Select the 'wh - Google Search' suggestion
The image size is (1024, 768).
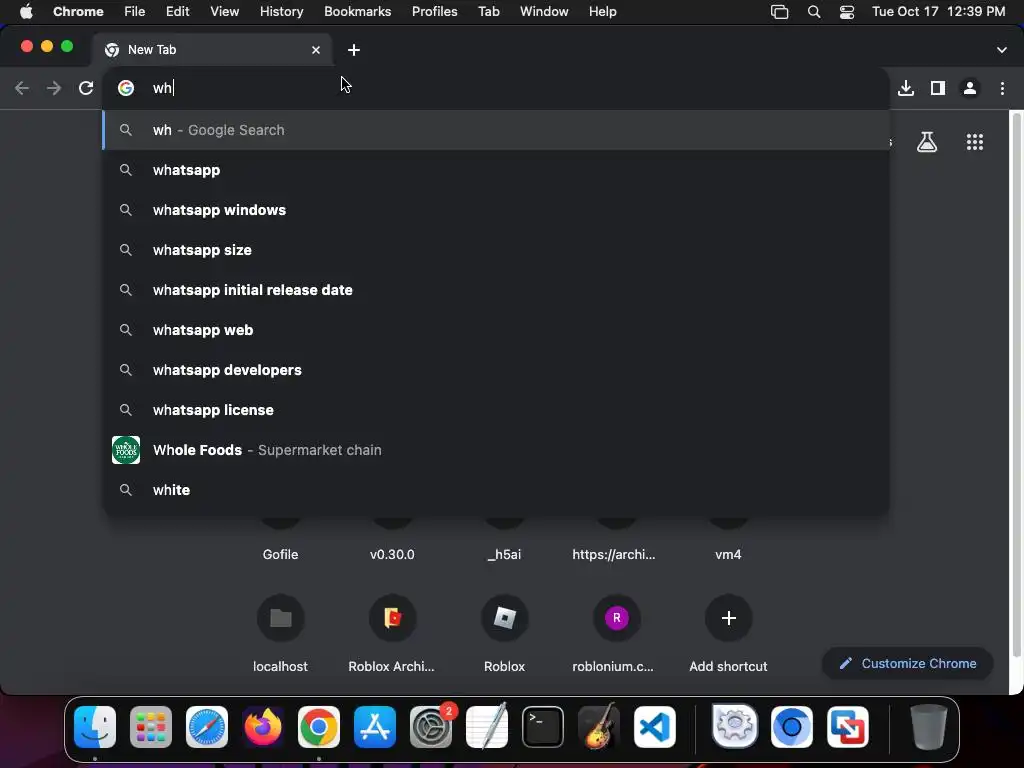pyautogui.click(x=496, y=130)
